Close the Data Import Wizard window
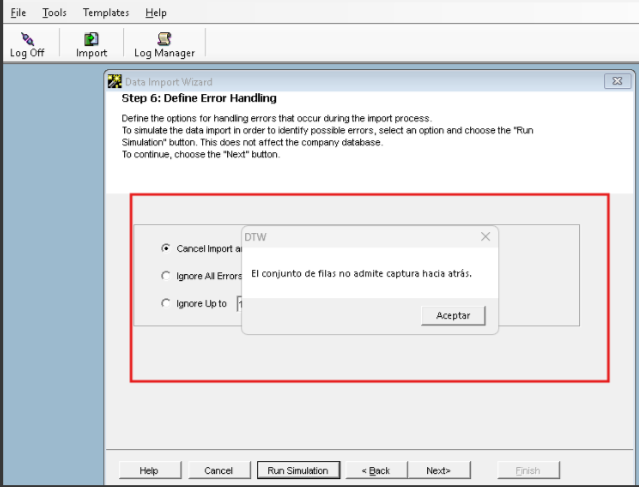Image resolution: width=639 pixels, height=487 pixels. coord(614,82)
